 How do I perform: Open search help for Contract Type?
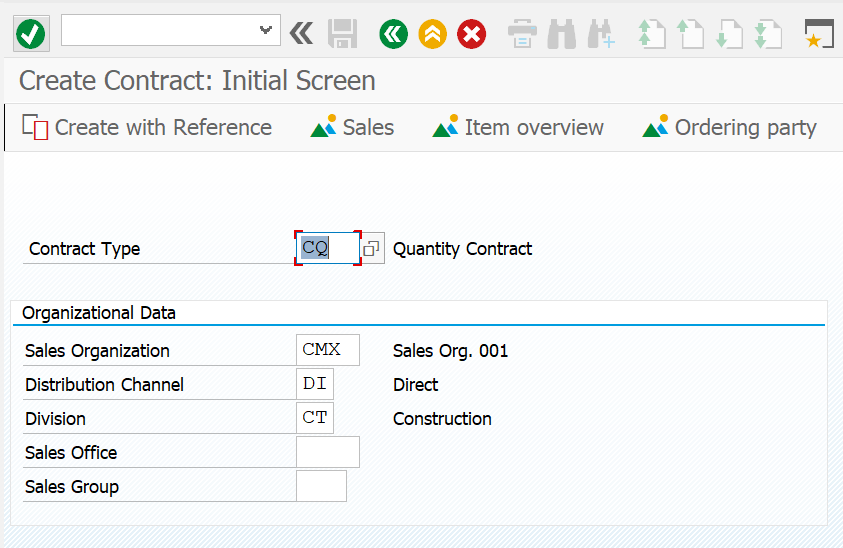pos(371,249)
